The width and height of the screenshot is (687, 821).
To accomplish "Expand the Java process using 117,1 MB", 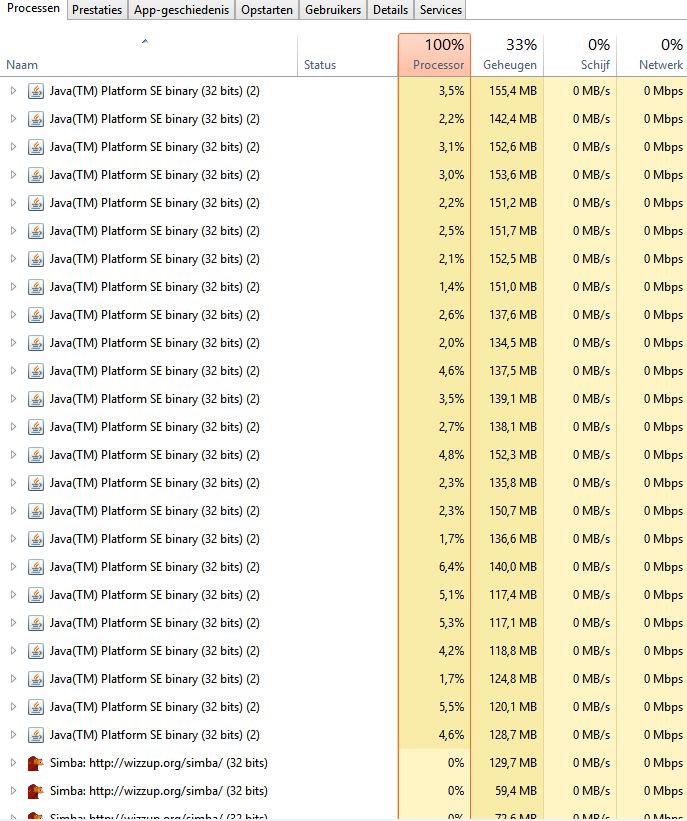I will tap(14, 623).
